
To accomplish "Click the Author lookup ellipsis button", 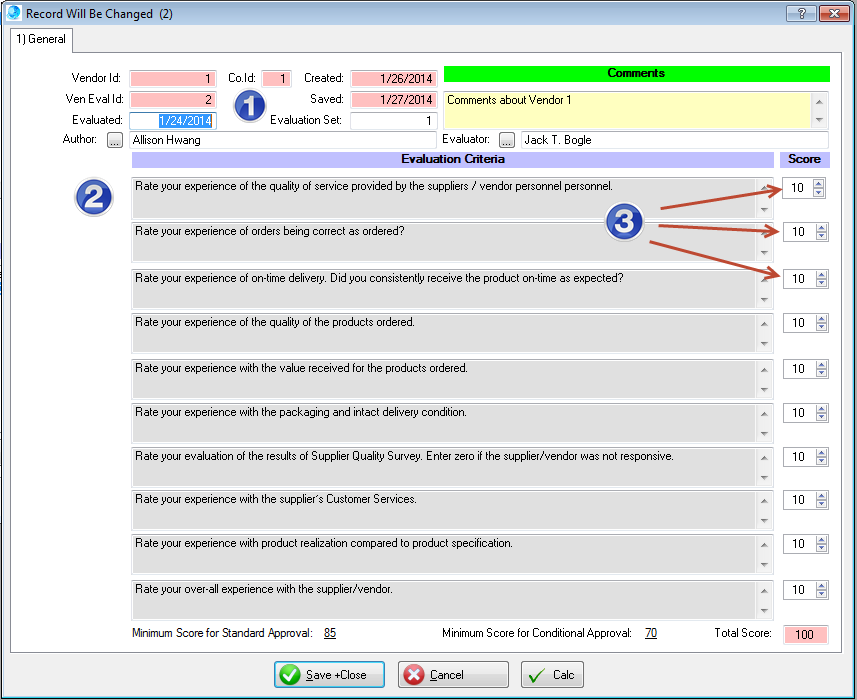I will [115, 140].
